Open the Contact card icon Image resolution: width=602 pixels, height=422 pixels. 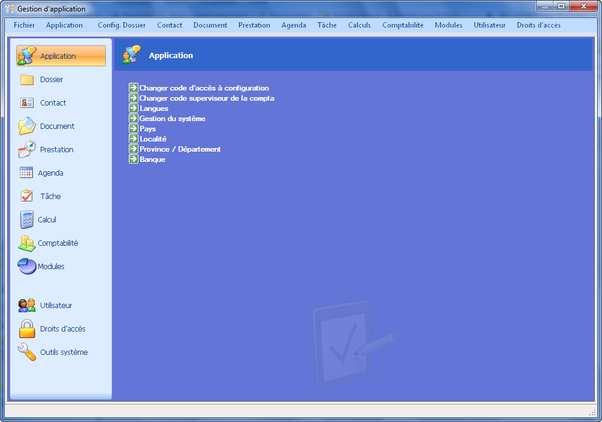coord(27,102)
